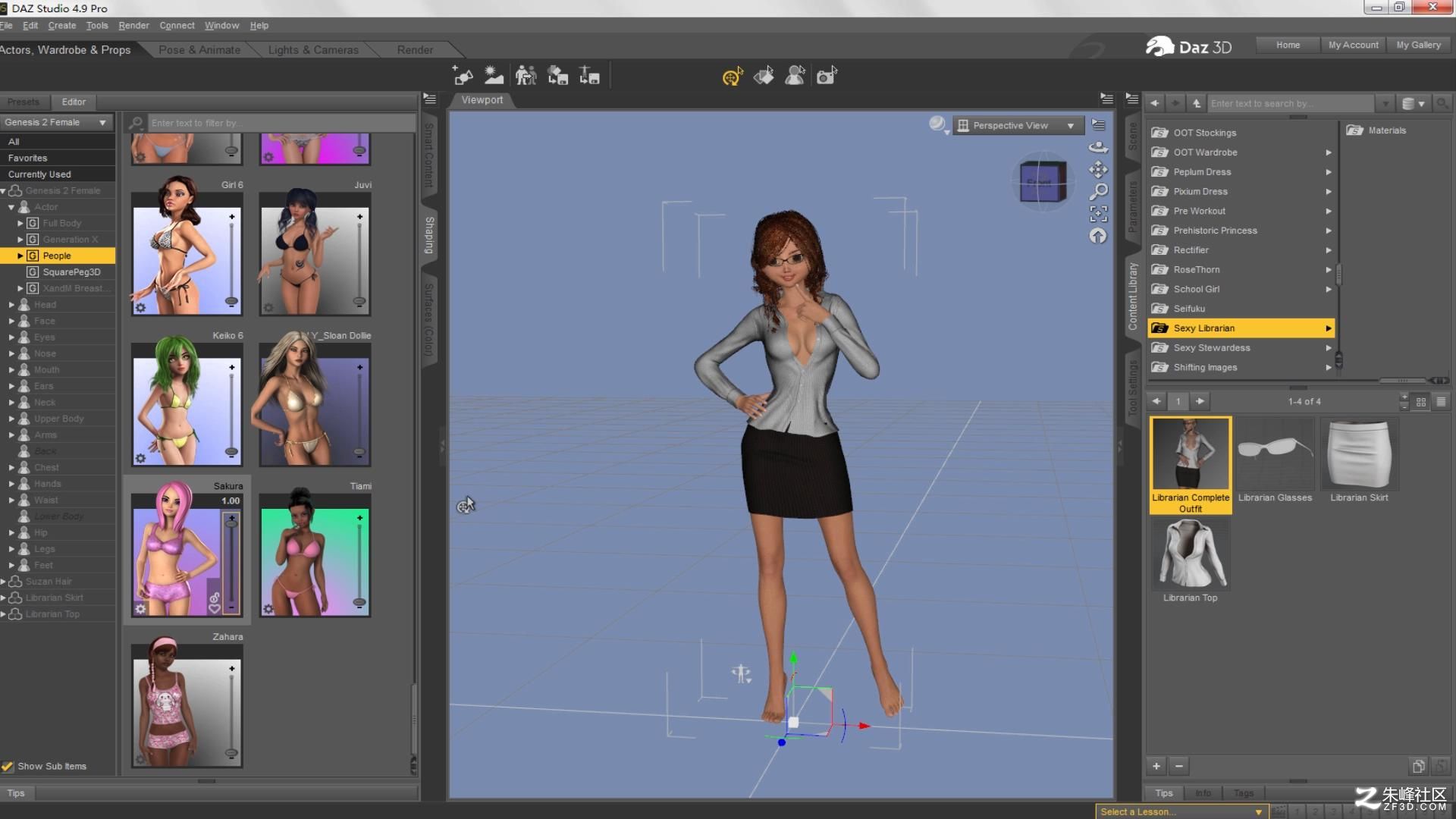Switch to the Presets tab

24,102
